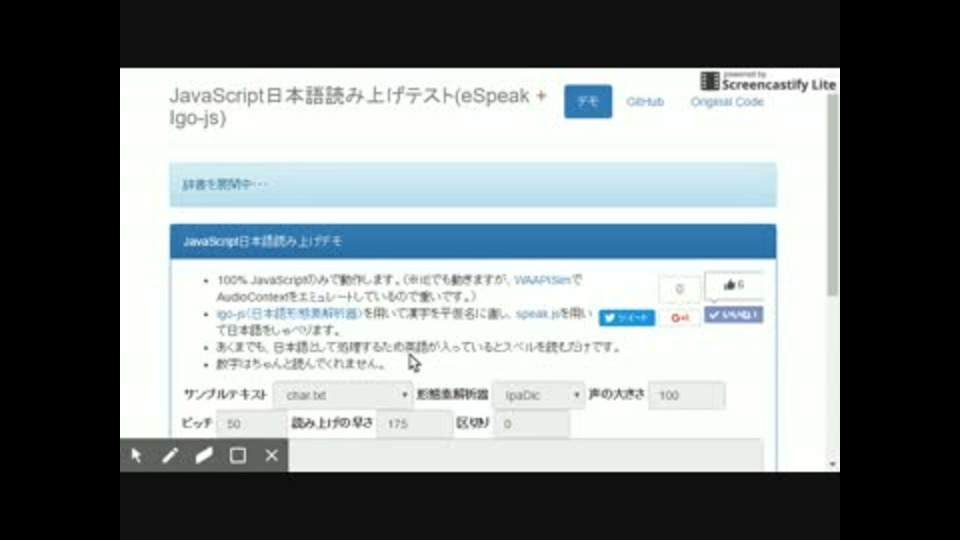Click the thumbs-up like count button
960x540 pixels.
click(733, 285)
